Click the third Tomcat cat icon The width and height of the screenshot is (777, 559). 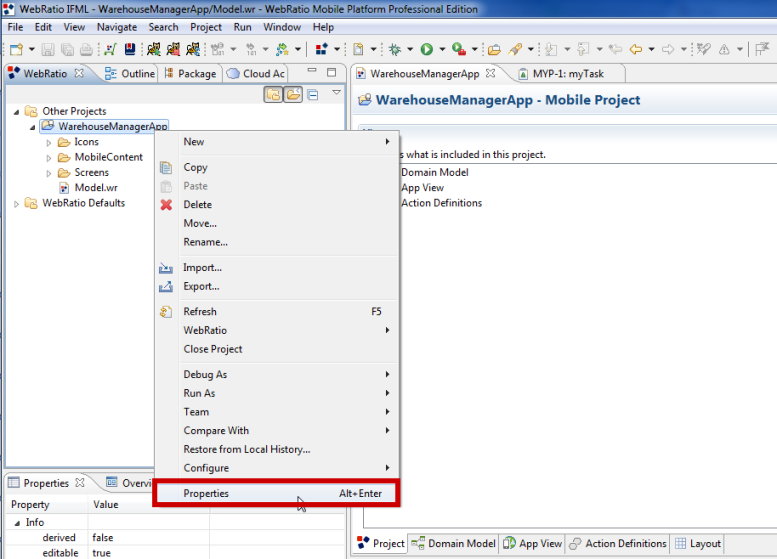192,49
